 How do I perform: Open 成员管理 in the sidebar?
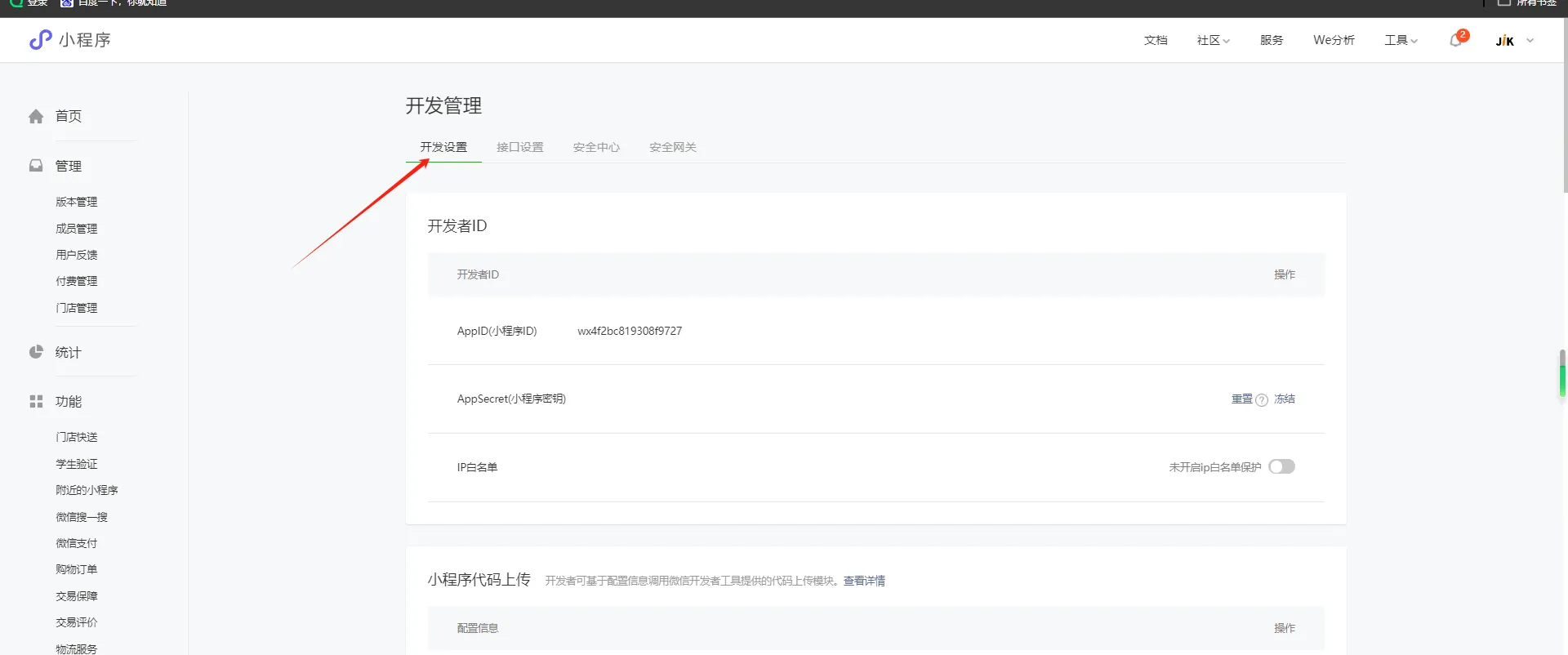(x=77, y=229)
